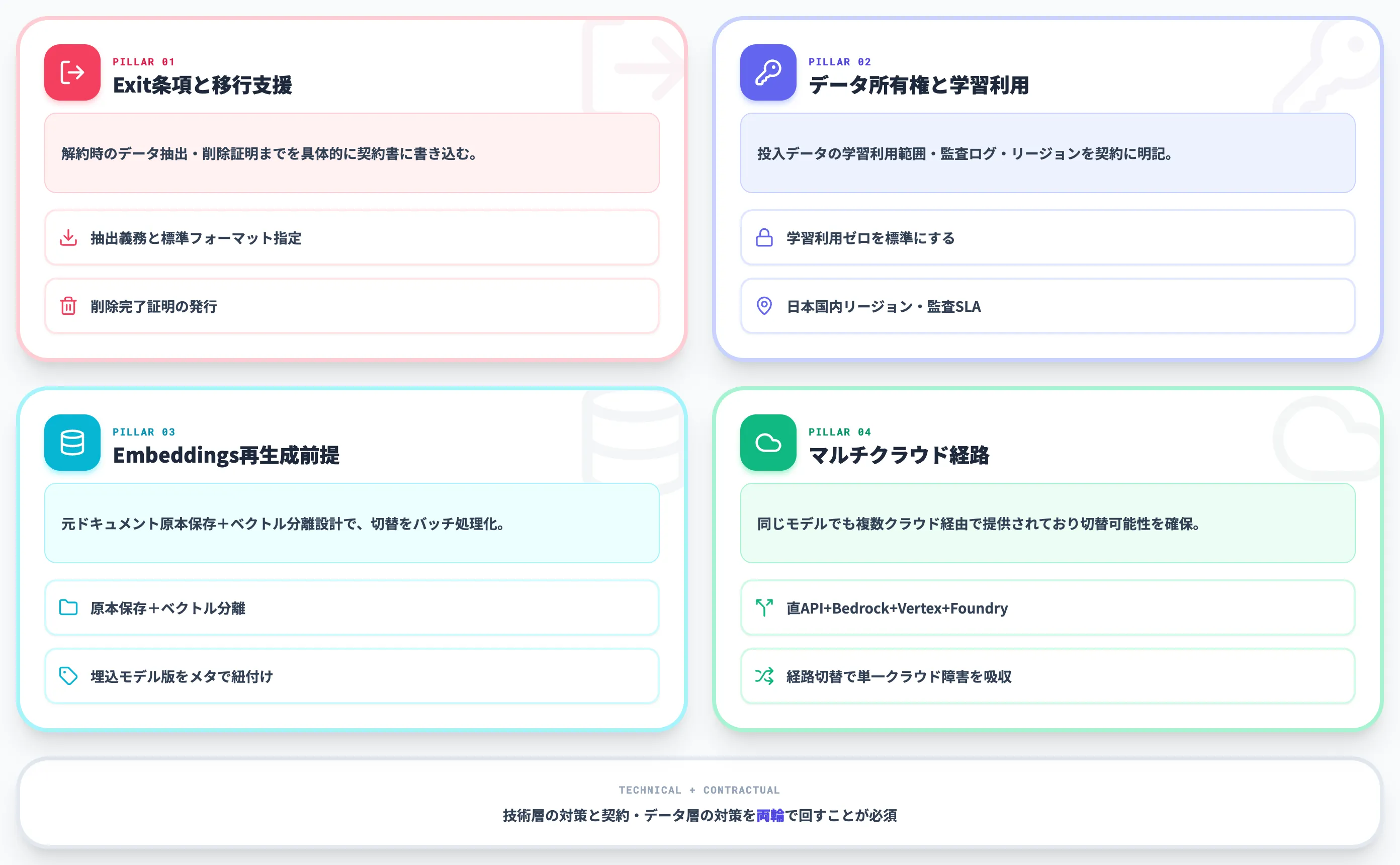Click the green cloud icon for Pillar 04
This screenshot has width=1400, height=865.
(x=768, y=443)
